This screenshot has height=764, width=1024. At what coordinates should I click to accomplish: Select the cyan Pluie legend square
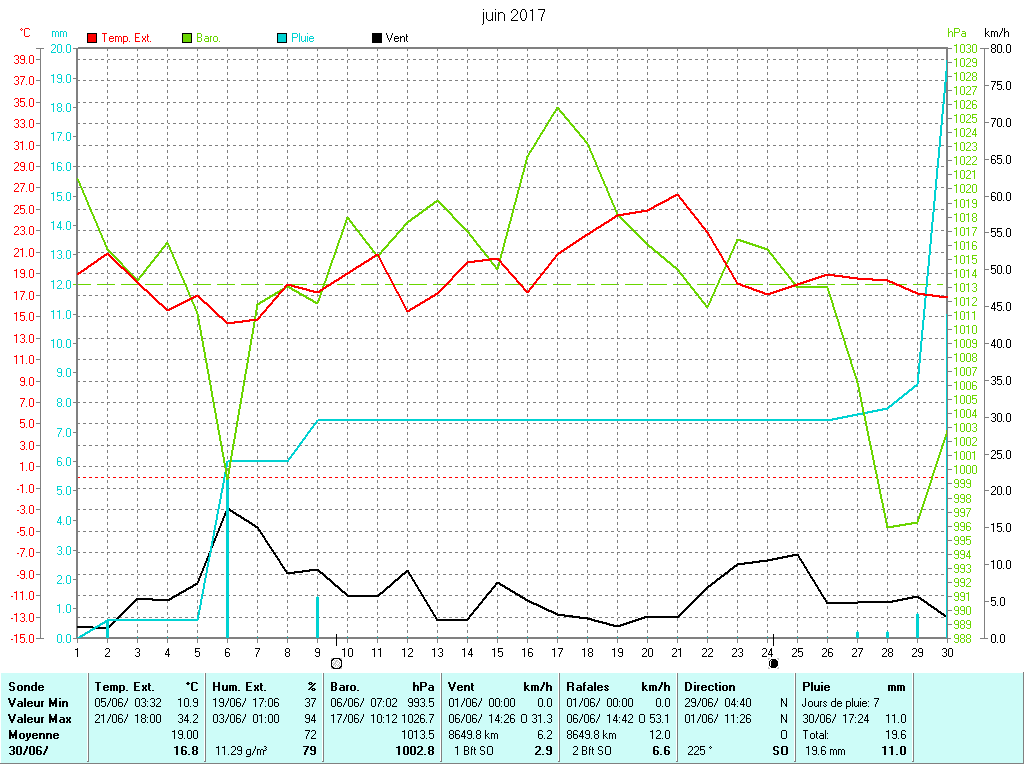[281, 38]
